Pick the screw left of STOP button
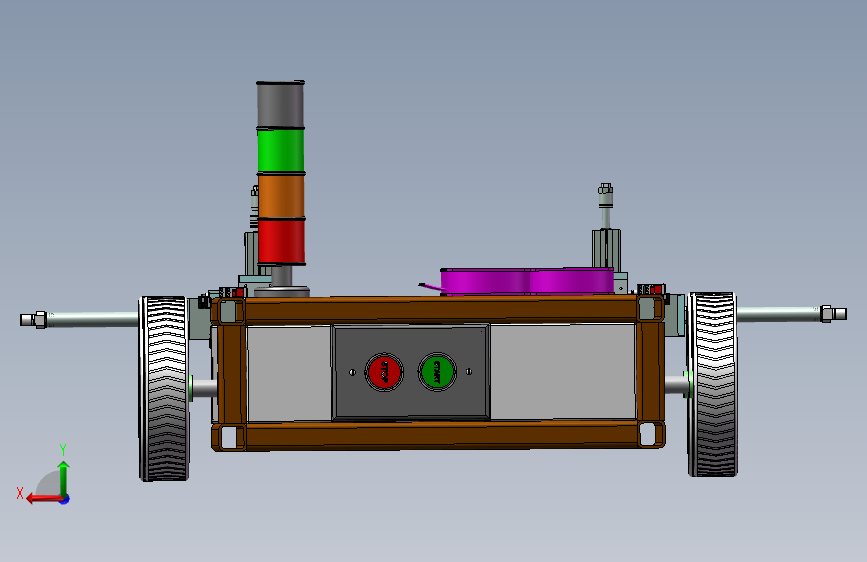Viewport: 867px width, 562px height. pos(352,372)
